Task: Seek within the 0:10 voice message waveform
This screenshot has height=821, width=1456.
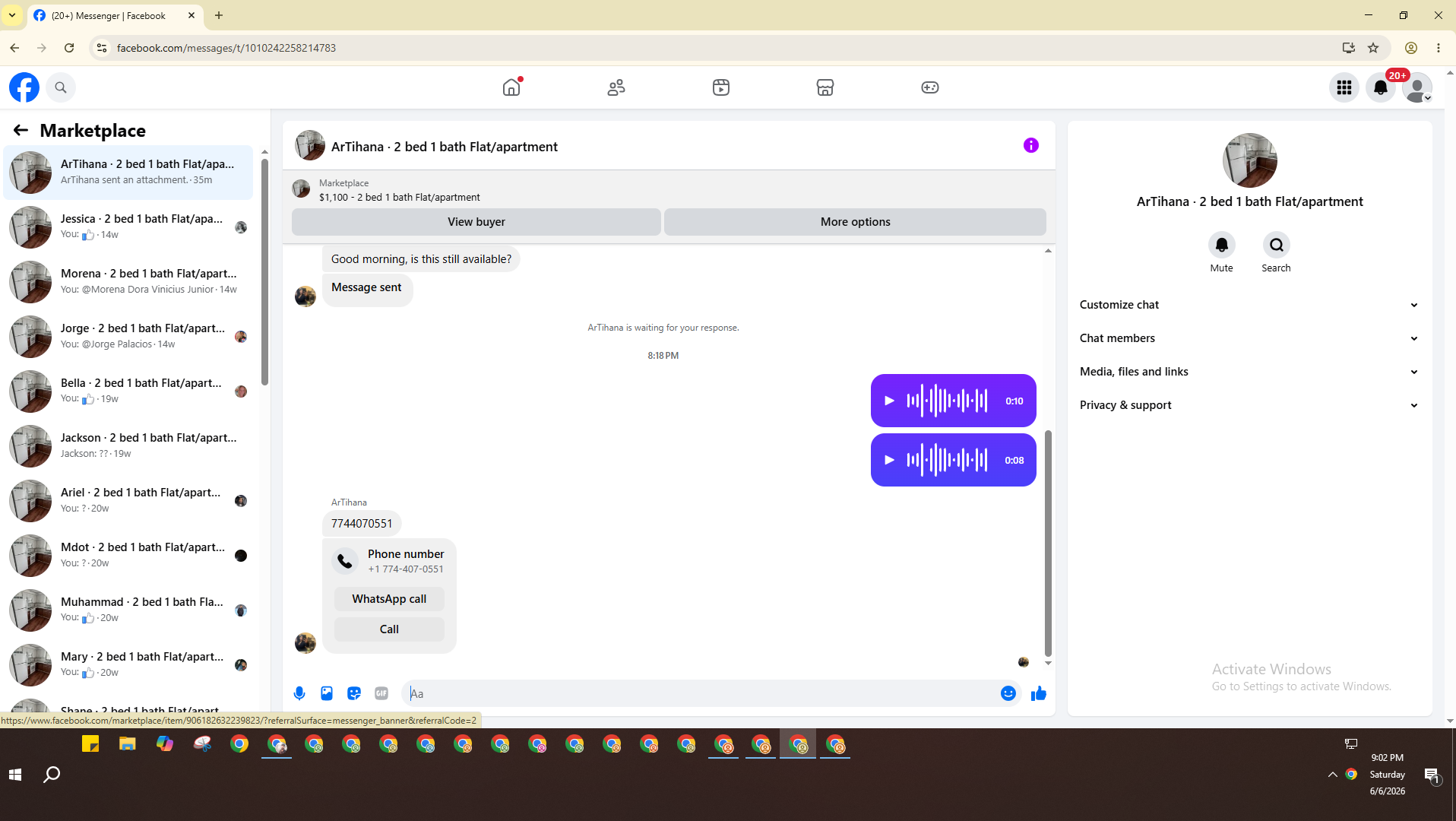Action: point(948,401)
